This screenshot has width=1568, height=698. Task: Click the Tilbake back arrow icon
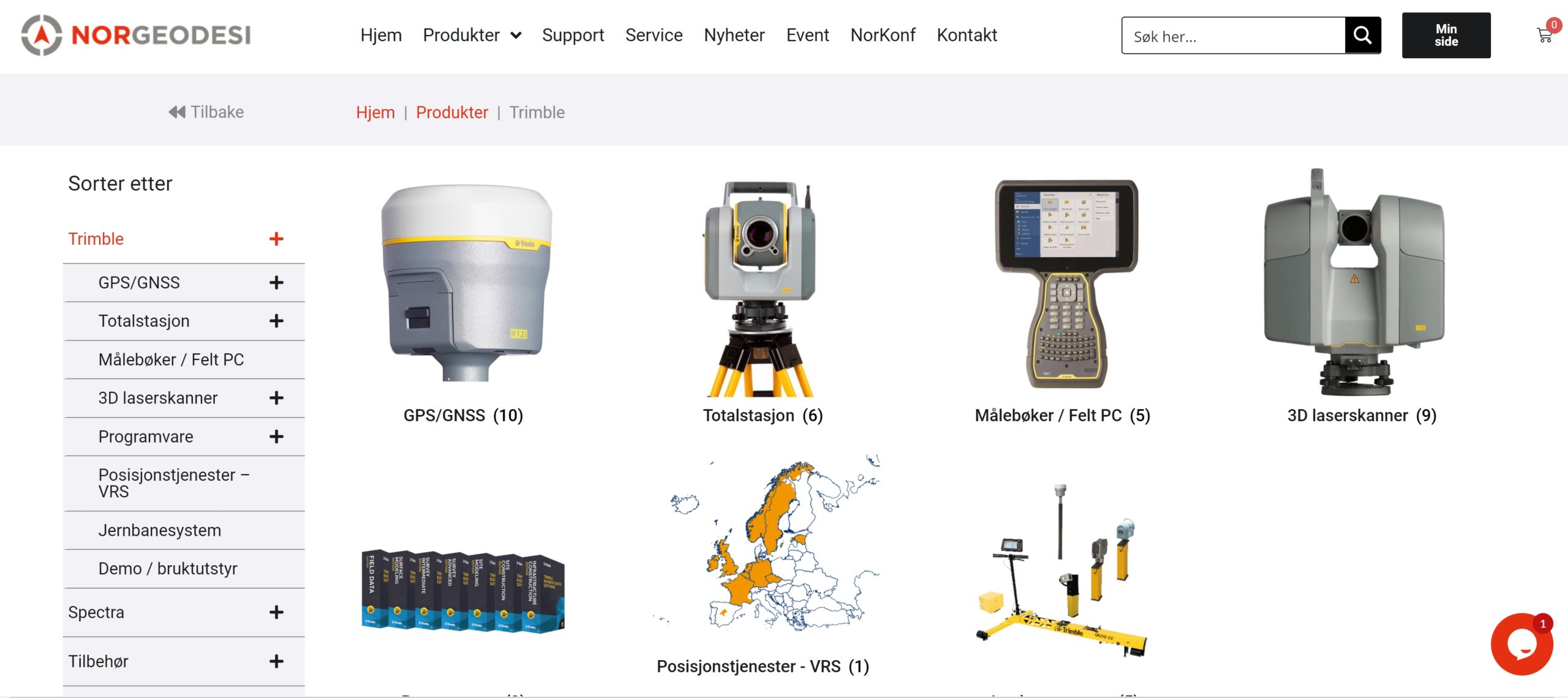[176, 112]
